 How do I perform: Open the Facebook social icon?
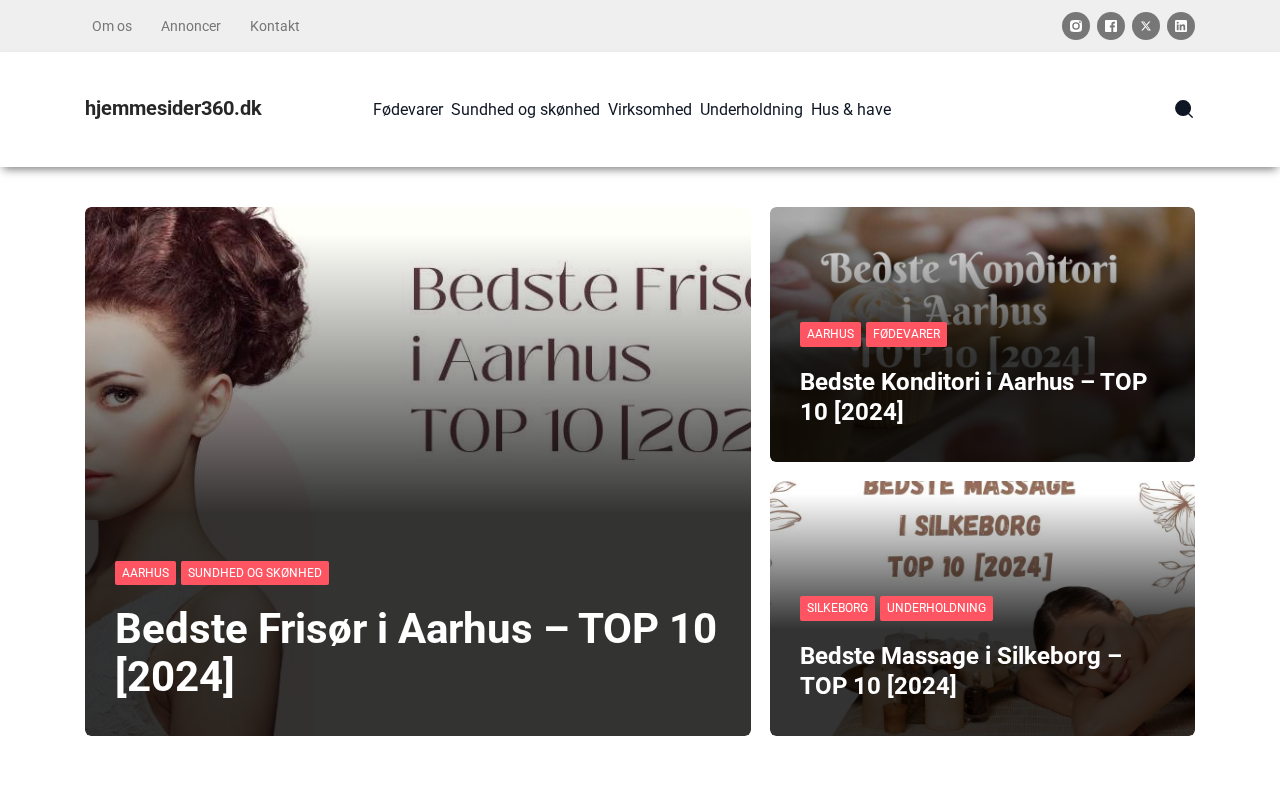coord(1111,26)
